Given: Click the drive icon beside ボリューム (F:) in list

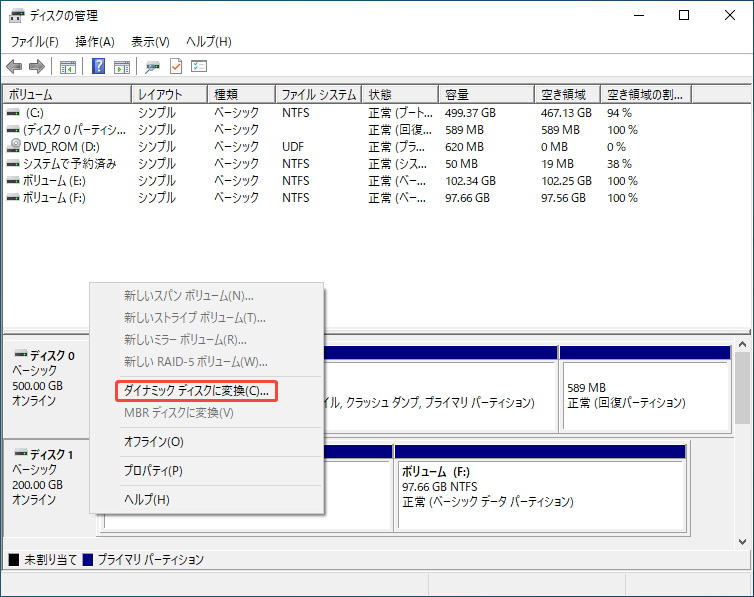Looking at the screenshot, I should (13, 198).
